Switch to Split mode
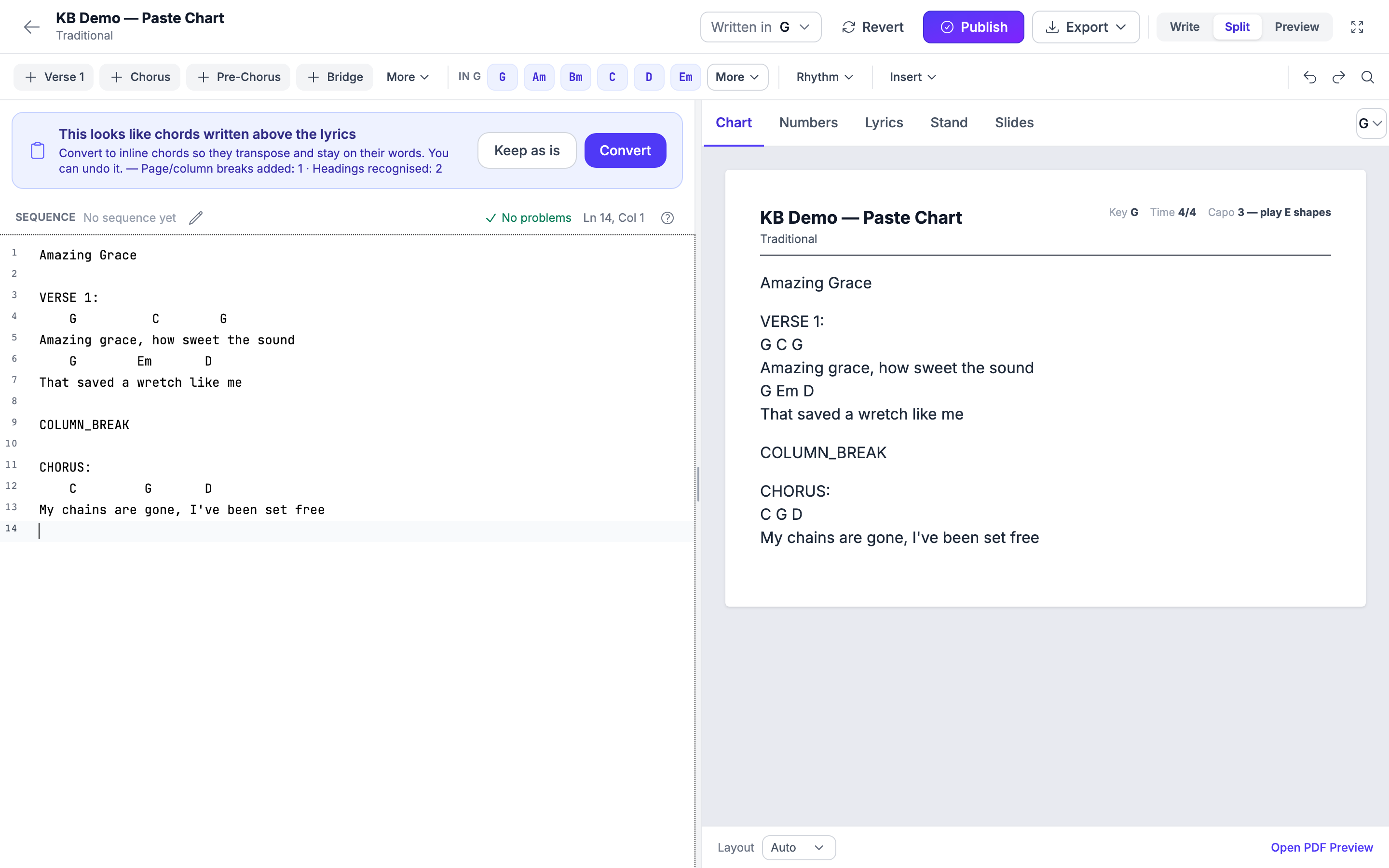The height and width of the screenshot is (868, 1389). [x=1237, y=27]
